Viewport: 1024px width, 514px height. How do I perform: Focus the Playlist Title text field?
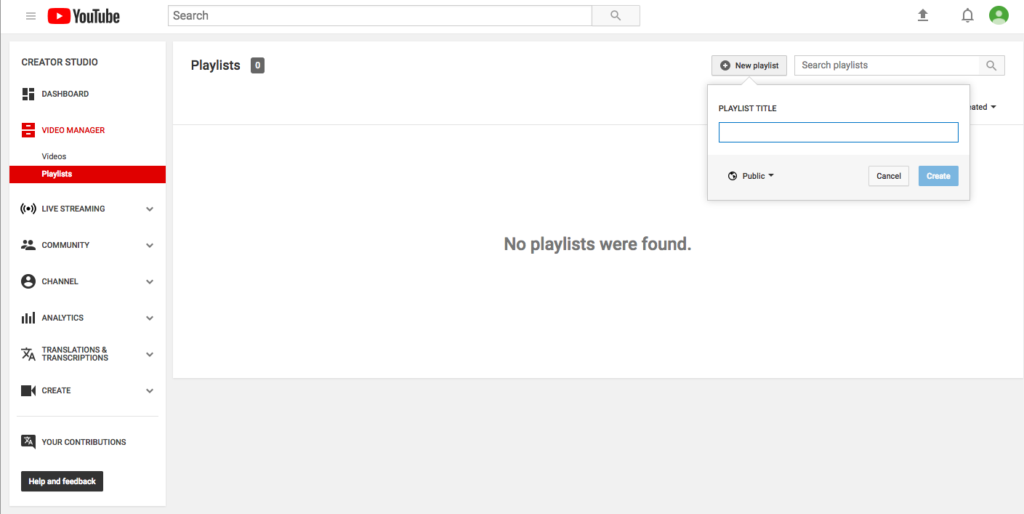coord(838,132)
